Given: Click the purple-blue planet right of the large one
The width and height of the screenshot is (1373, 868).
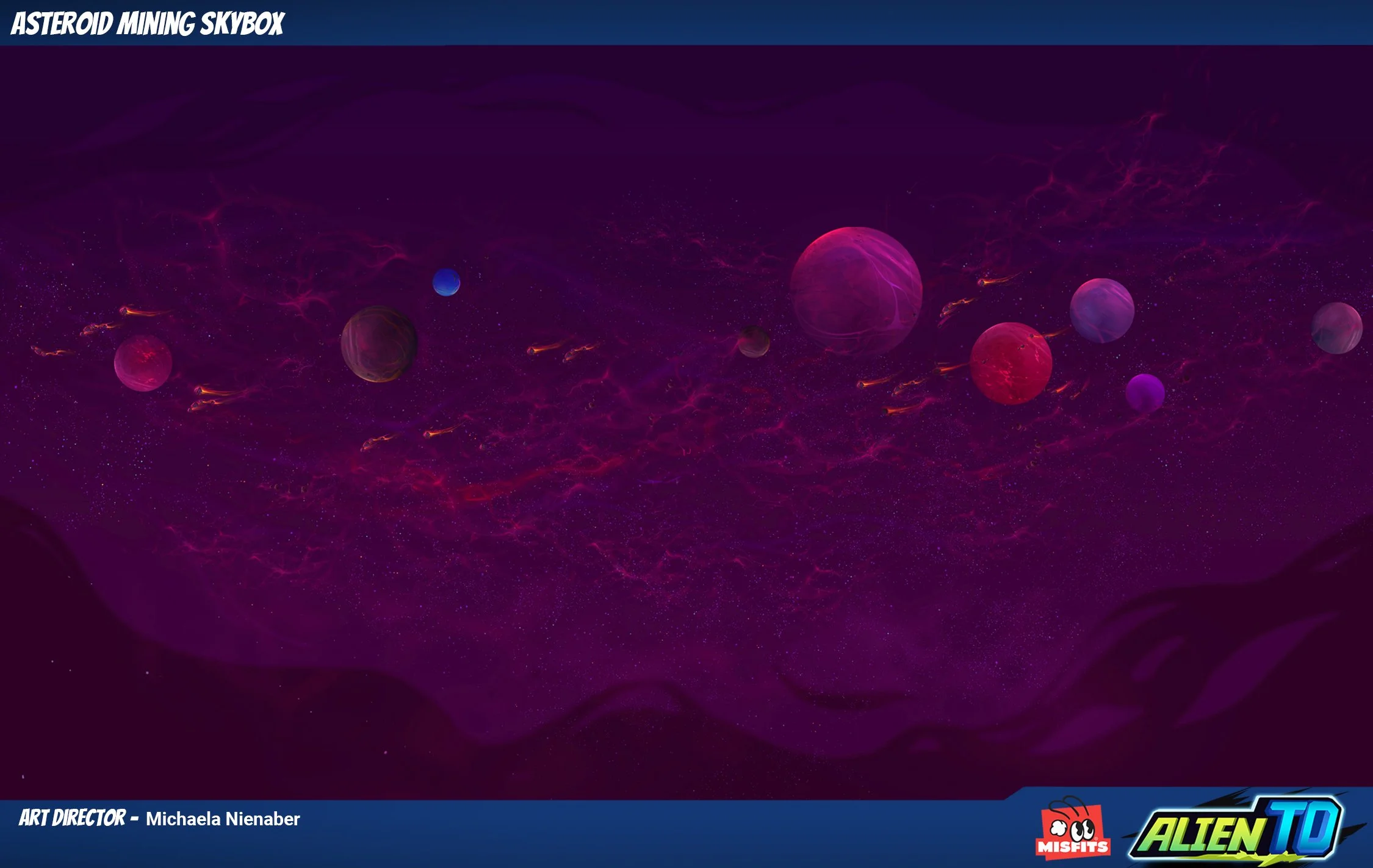Looking at the screenshot, I should tap(1101, 310).
